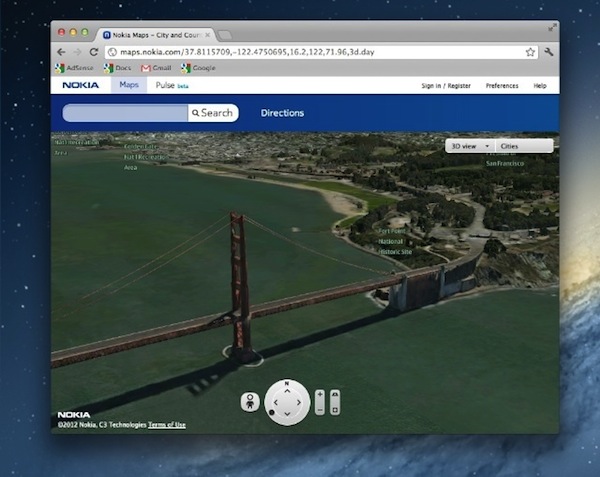
Task: Click the street-level pegman icon
Action: click(250, 402)
